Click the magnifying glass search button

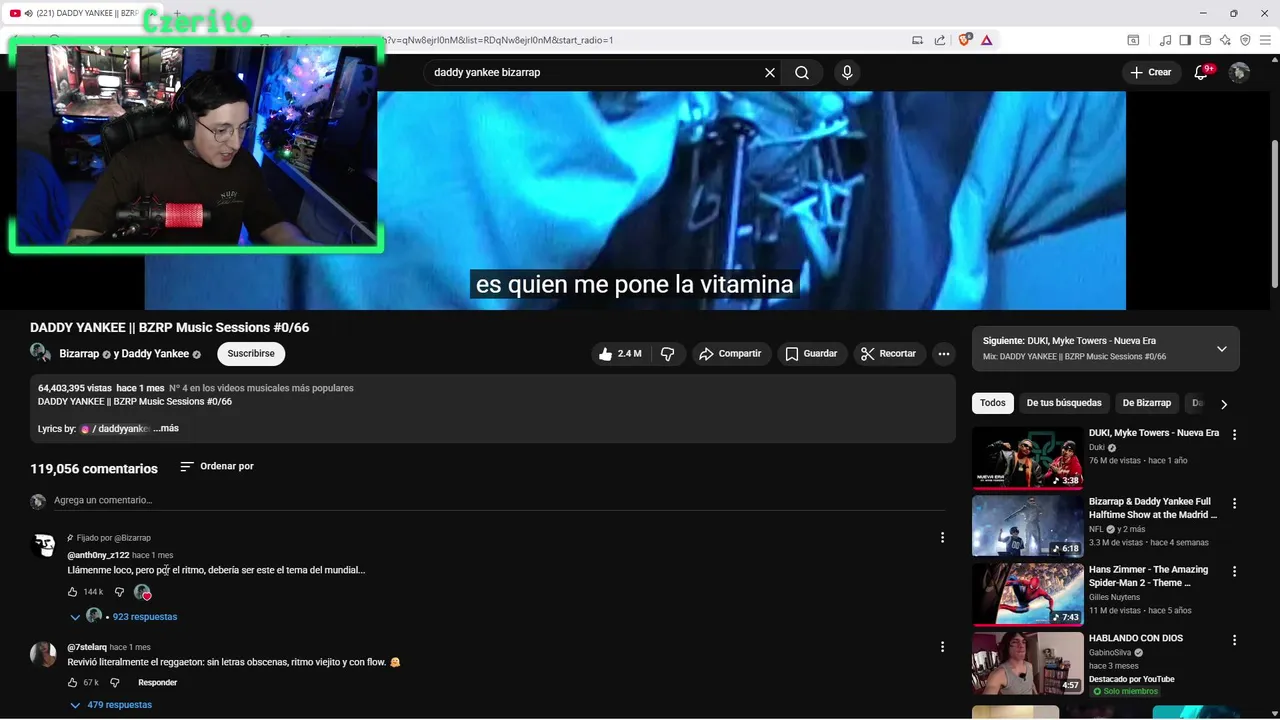[x=802, y=73]
